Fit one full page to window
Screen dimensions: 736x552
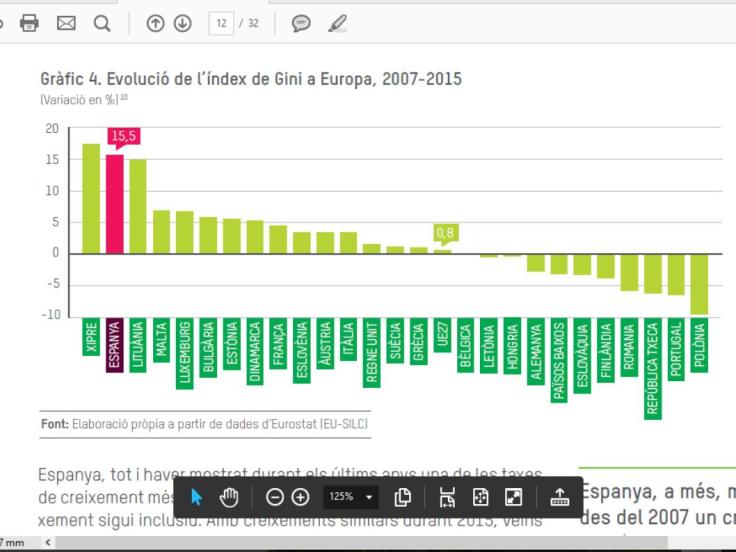point(480,497)
